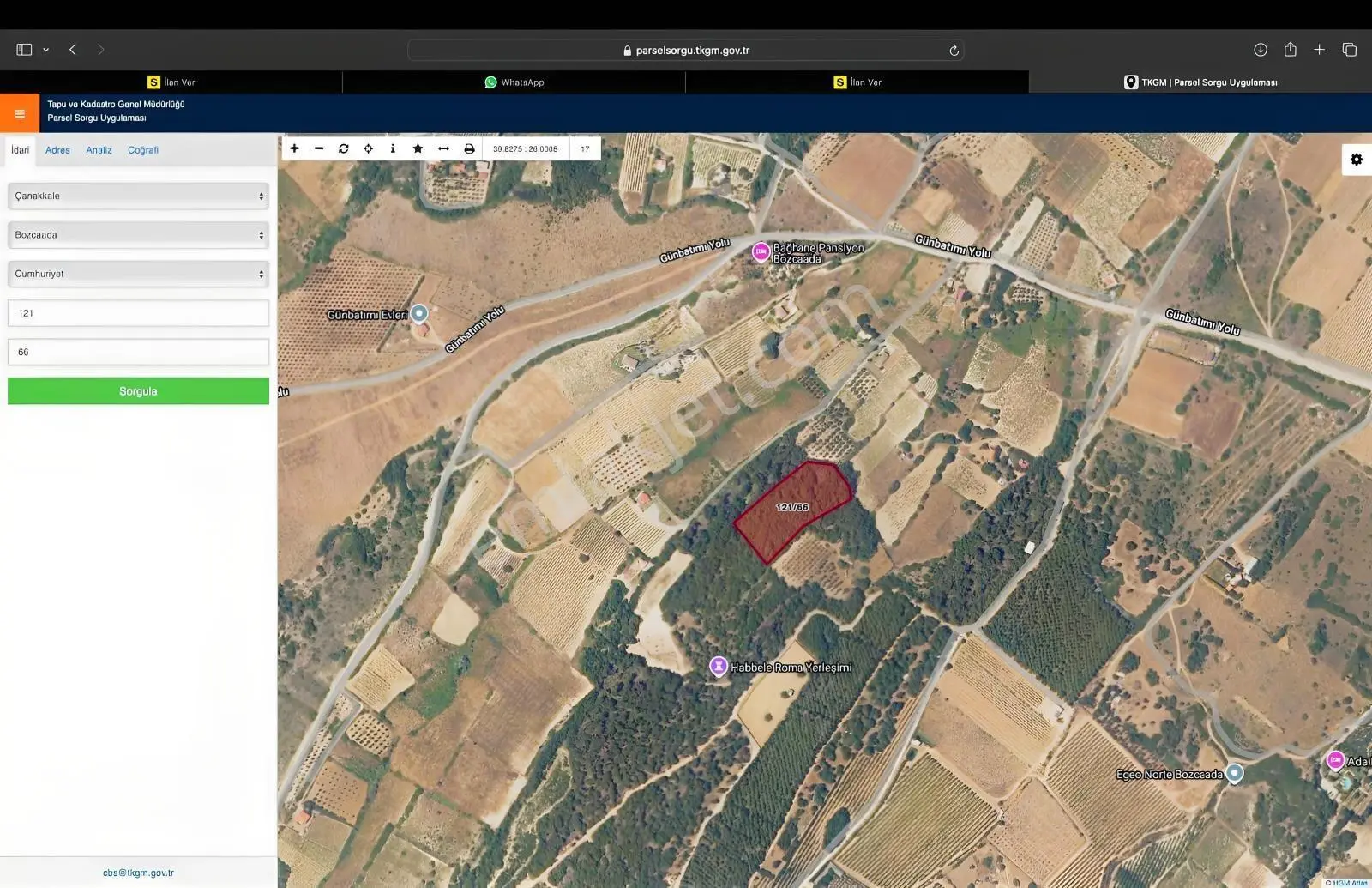Go back with Safari back arrow

(73, 50)
